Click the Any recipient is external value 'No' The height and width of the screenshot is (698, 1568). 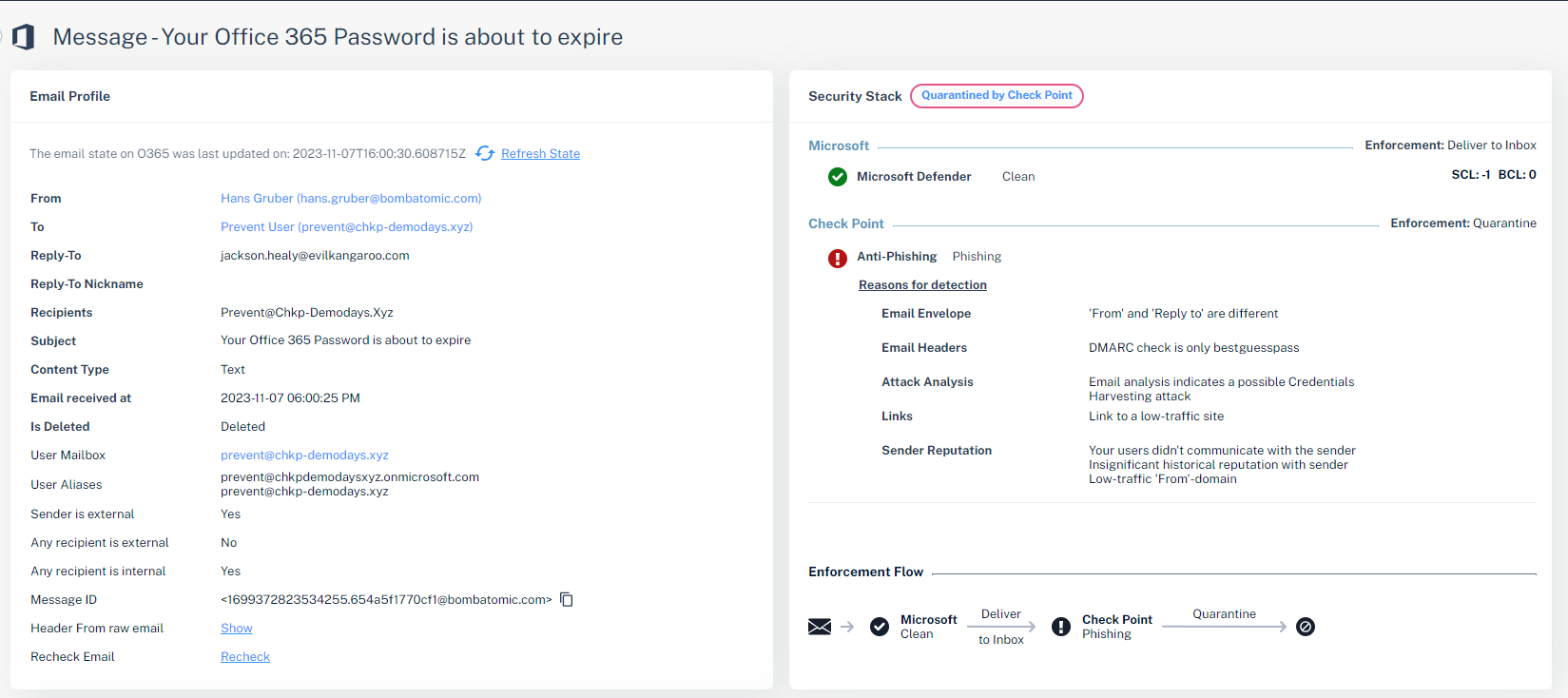pyautogui.click(x=228, y=543)
